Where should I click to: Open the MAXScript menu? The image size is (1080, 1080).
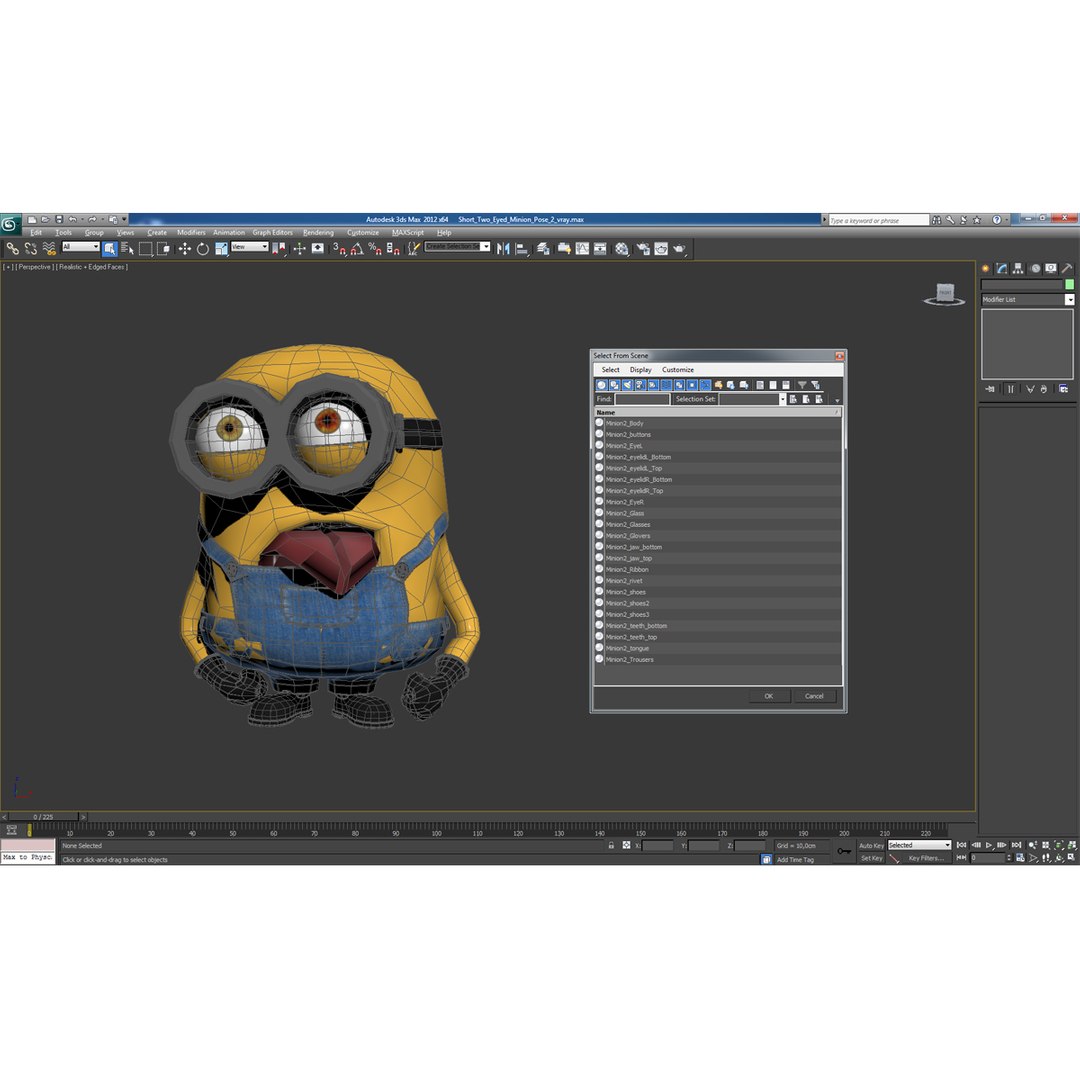coord(408,233)
